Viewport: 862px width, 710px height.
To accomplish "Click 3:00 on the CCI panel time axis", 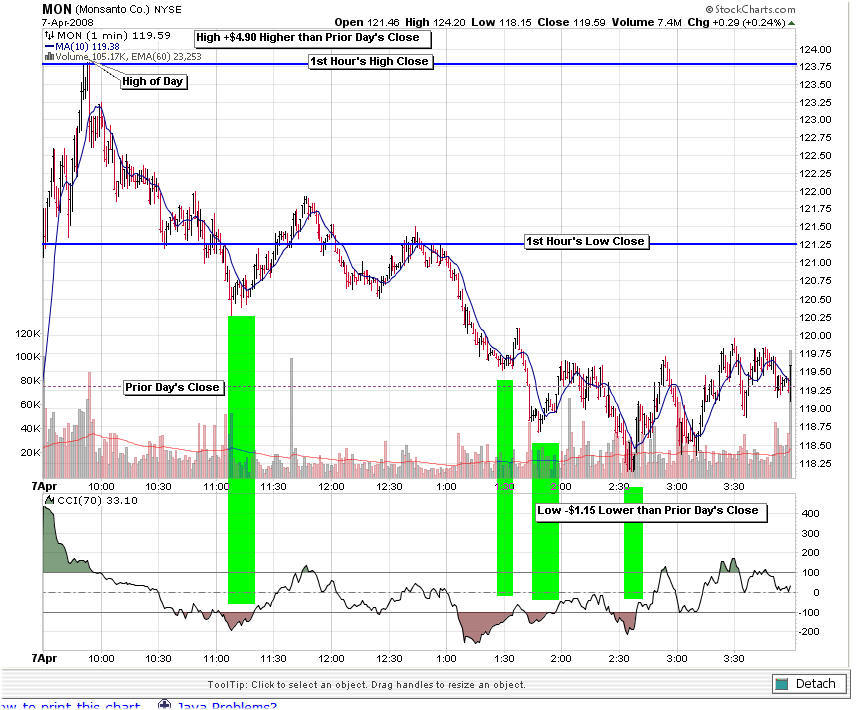I will click(x=676, y=658).
